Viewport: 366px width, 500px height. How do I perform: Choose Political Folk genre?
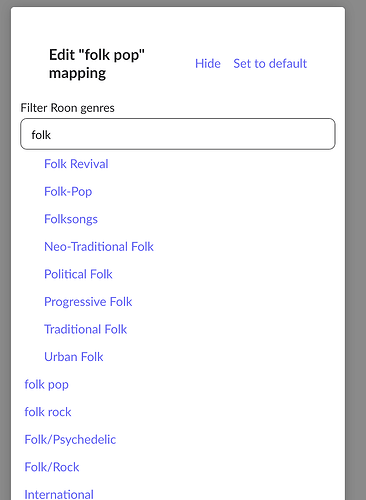coord(78,274)
